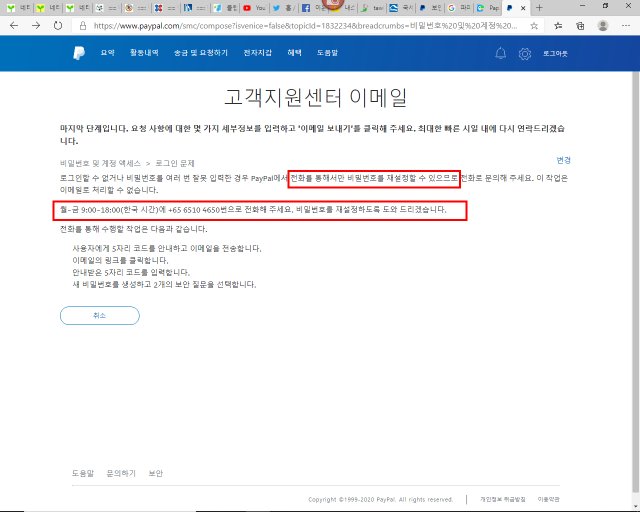Open 이용약관 footer link

point(549,499)
